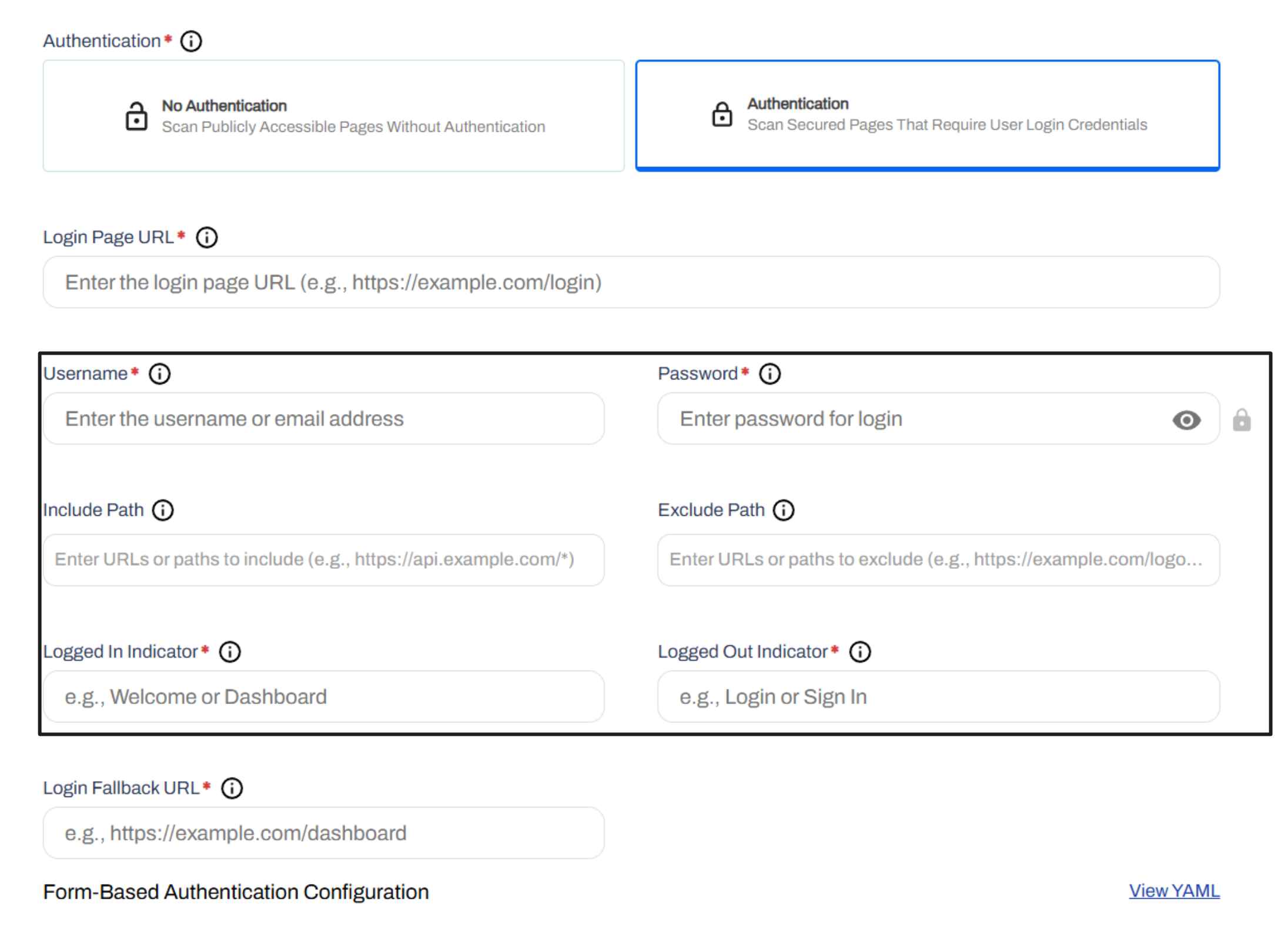Click the Username info icon
Image resolution: width=1288 pixels, height=934 pixels.
pyautogui.click(x=159, y=374)
